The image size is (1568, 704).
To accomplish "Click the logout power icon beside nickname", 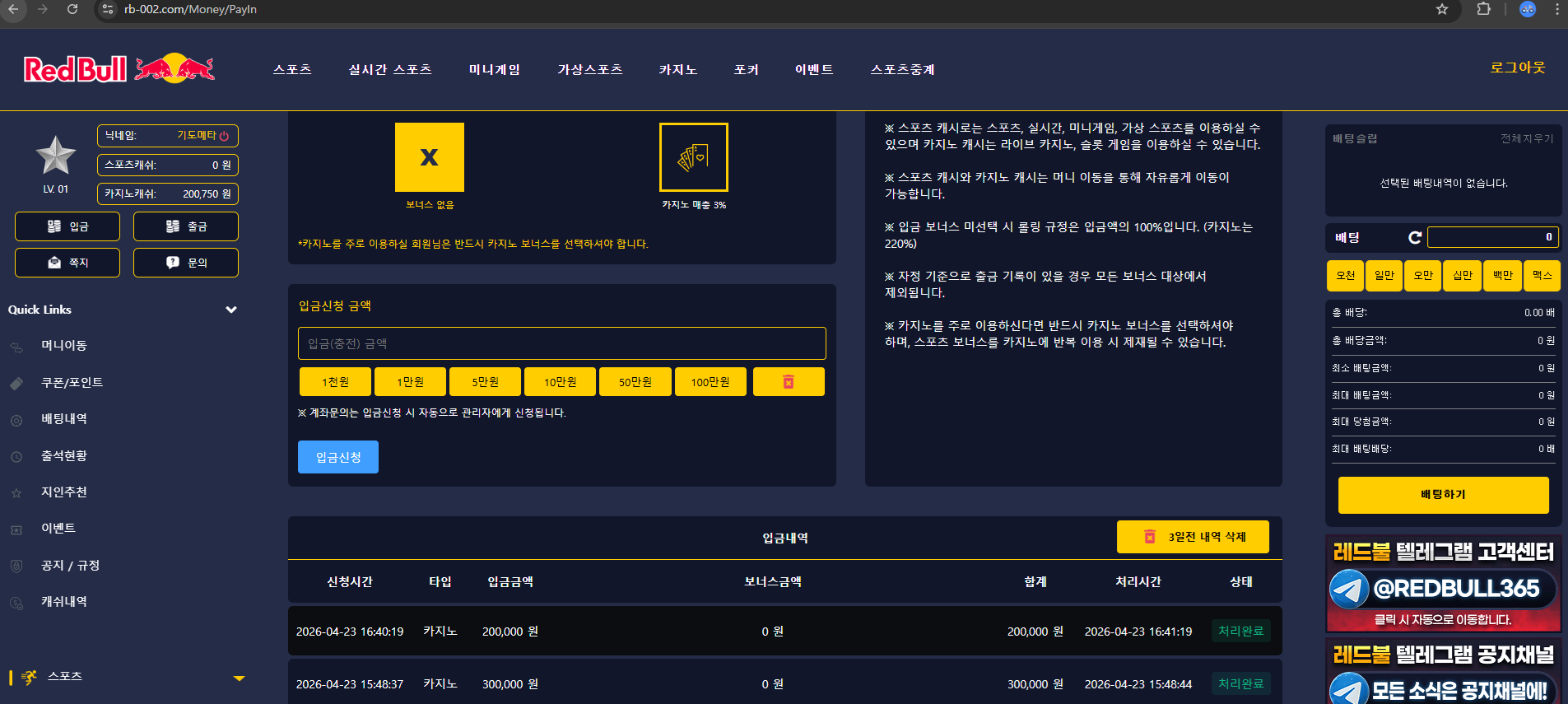I will coord(224,136).
